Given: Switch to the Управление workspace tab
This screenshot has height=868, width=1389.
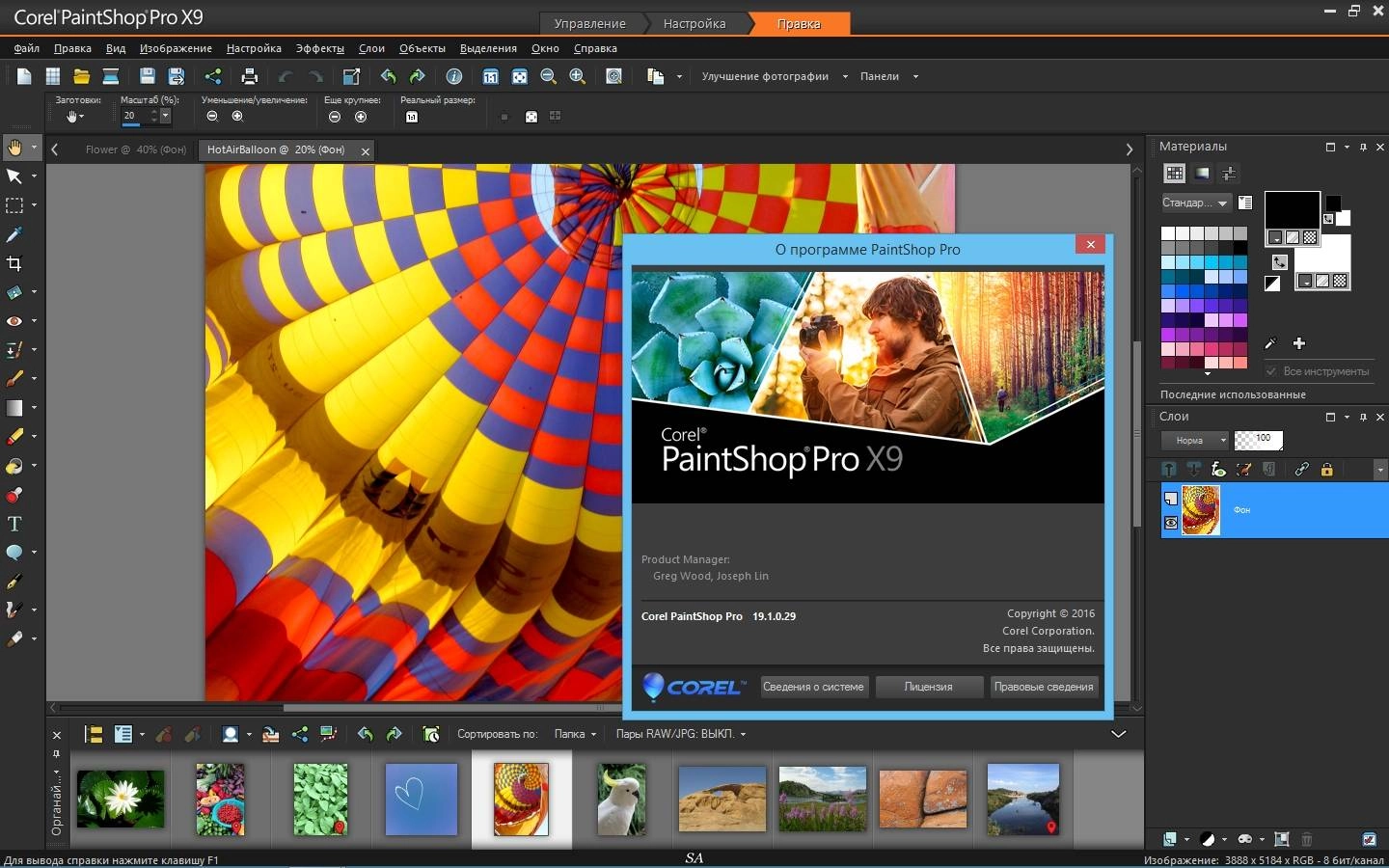Looking at the screenshot, I should pyautogui.click(x=589, y=23).
